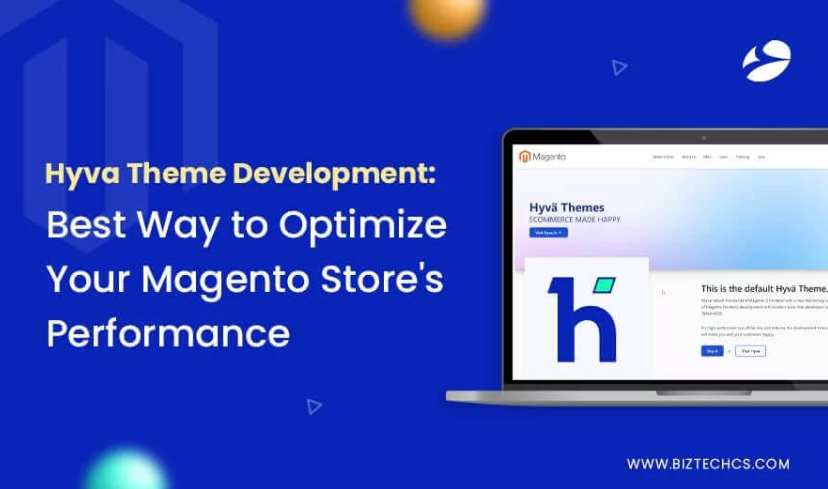This screenshot has width=828, height=489.
Task: Open the Men menu item
Action: point(708,157)
